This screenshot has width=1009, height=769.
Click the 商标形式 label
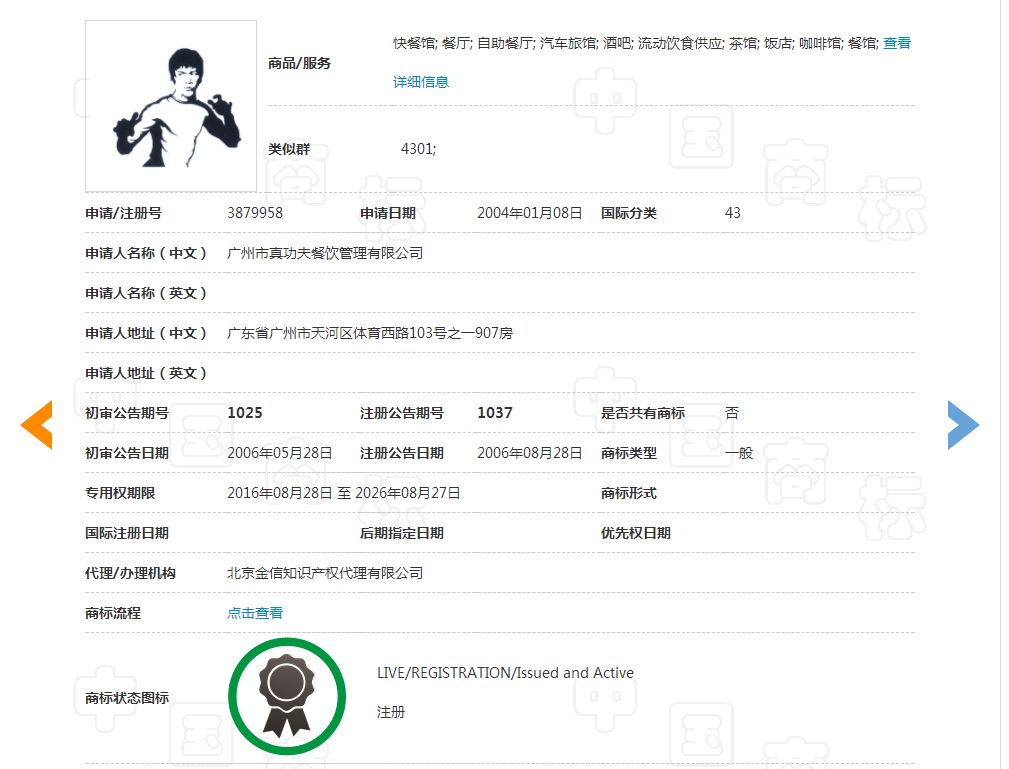pos(629,493)
